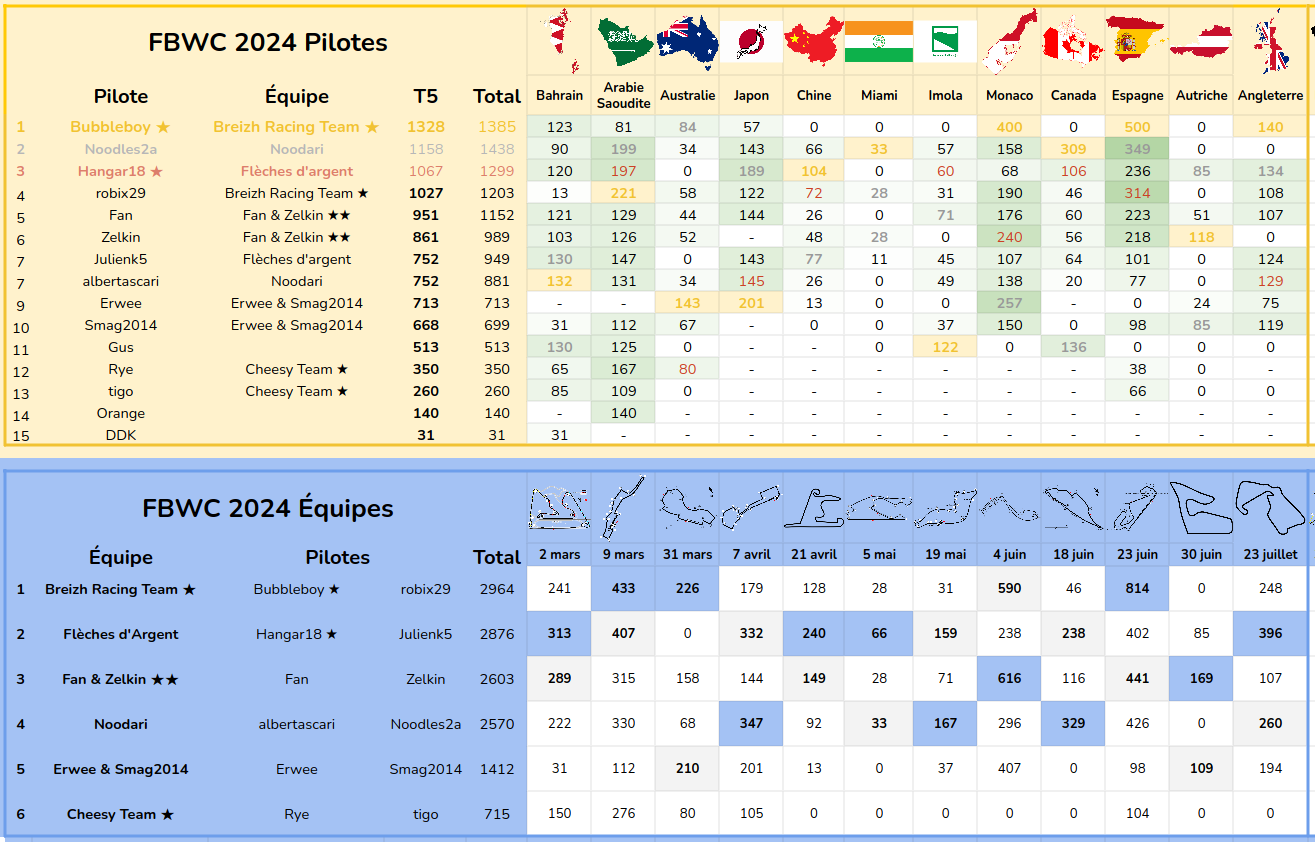Click Noodles2a's Canada score '309'

pyautogui.click(x=1073, y=149)
